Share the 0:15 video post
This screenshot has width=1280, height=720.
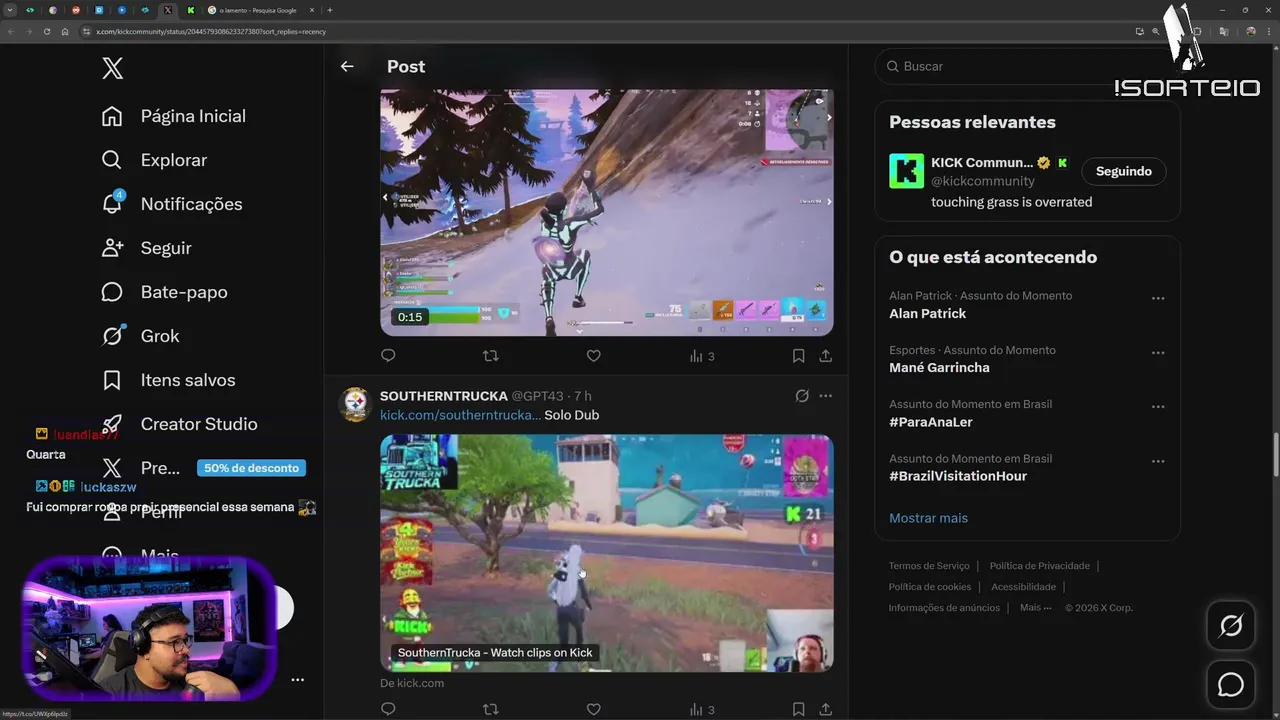point(825,355)
